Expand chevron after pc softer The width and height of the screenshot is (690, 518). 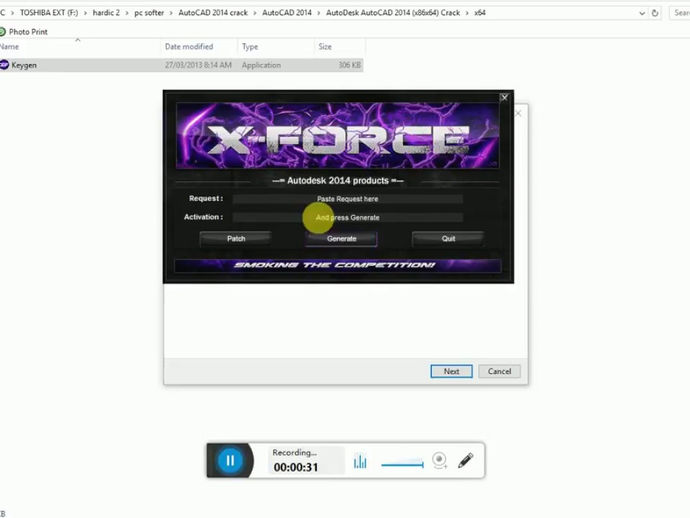click(x=171, y=13)
